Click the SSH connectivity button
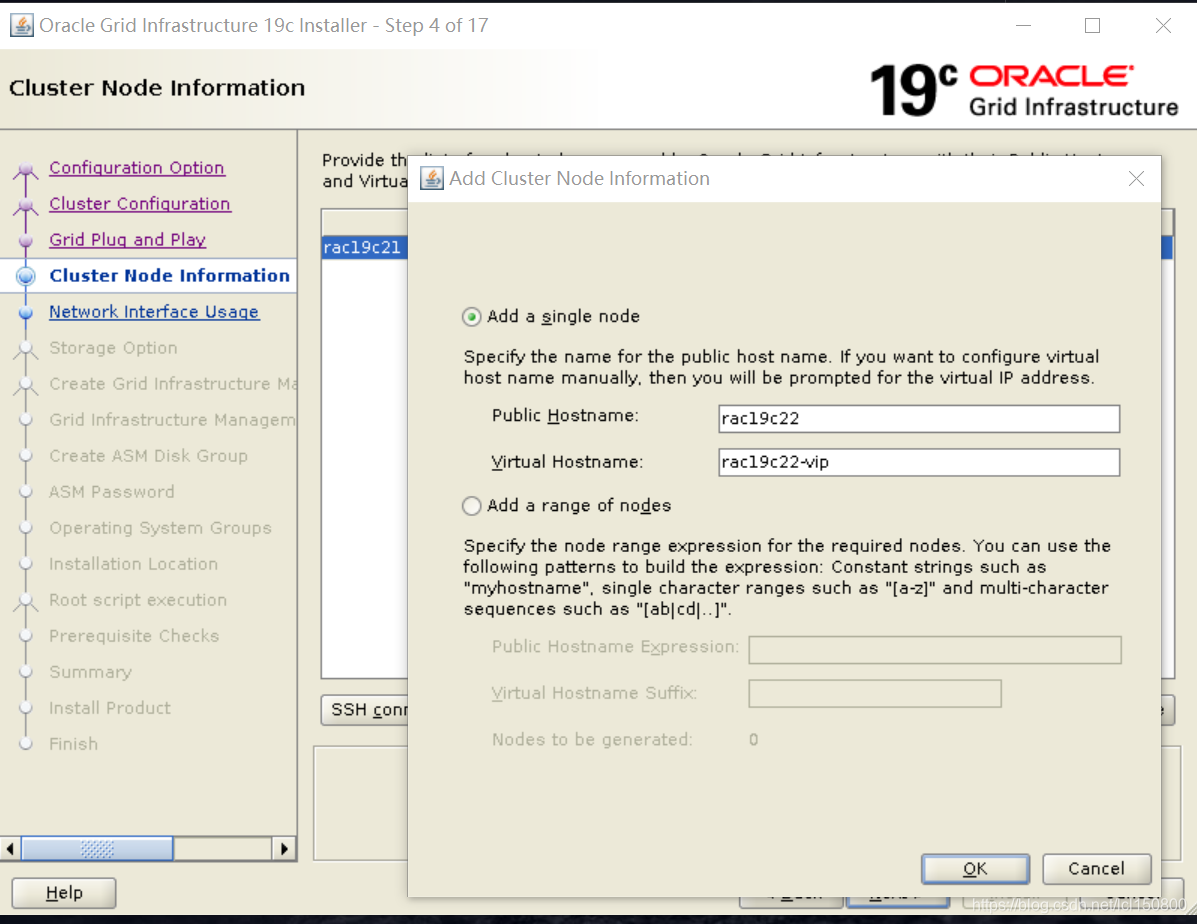The image size is (1197, 924). pyautogui.click(x=365, y=709)
